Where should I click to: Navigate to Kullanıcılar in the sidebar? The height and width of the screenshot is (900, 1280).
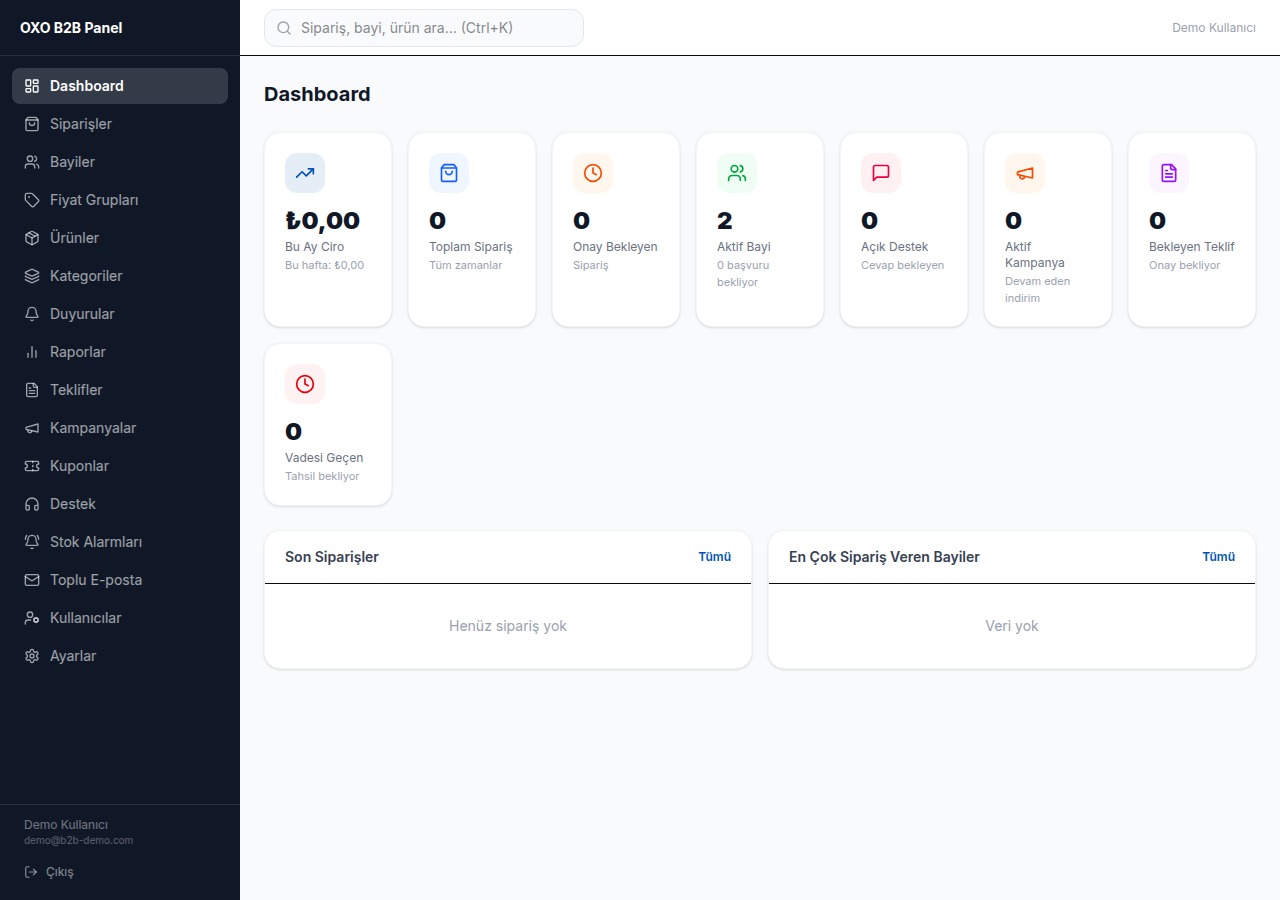[x=120, y=618]
